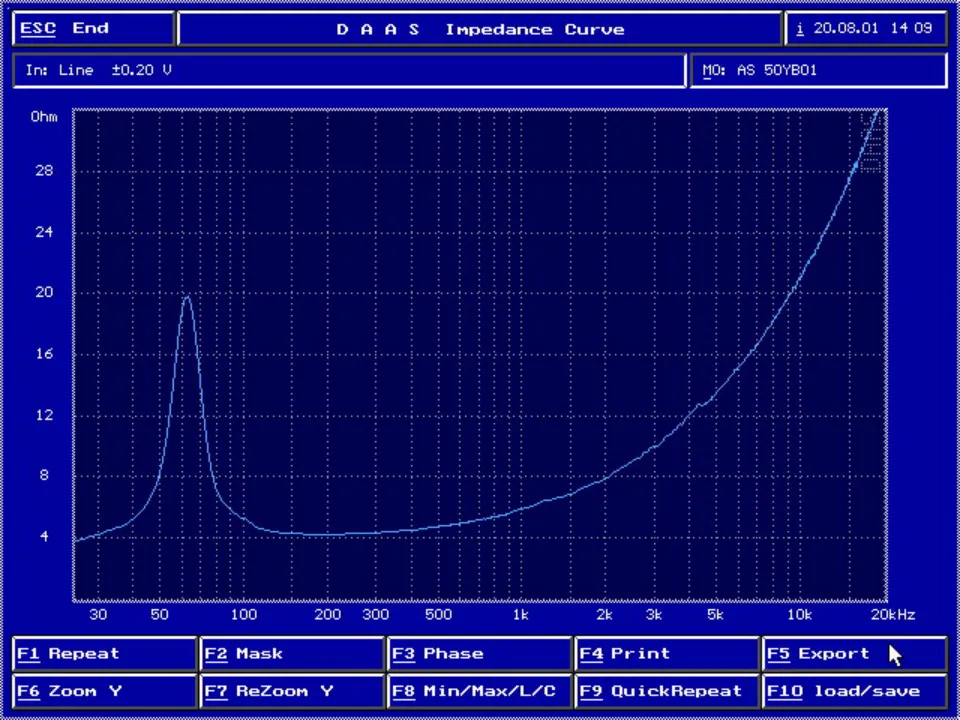Image resolution: width=960 pixels, height=720 pixels.
Task: Click the 200 frequency axis label
Action: click(328, 615)
